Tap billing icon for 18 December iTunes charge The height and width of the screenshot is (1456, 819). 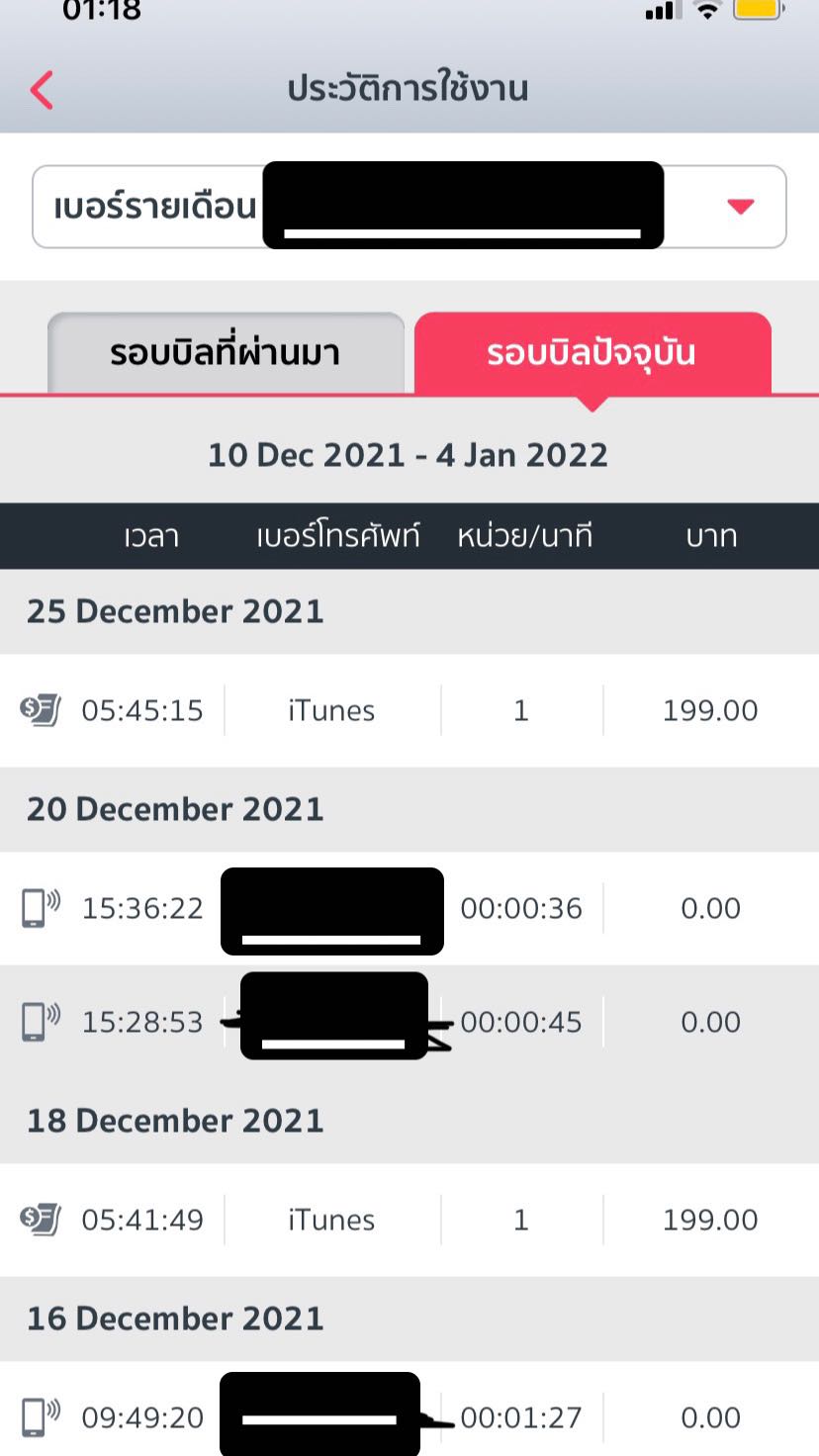pyautogui.click(x=41, y=1220)
